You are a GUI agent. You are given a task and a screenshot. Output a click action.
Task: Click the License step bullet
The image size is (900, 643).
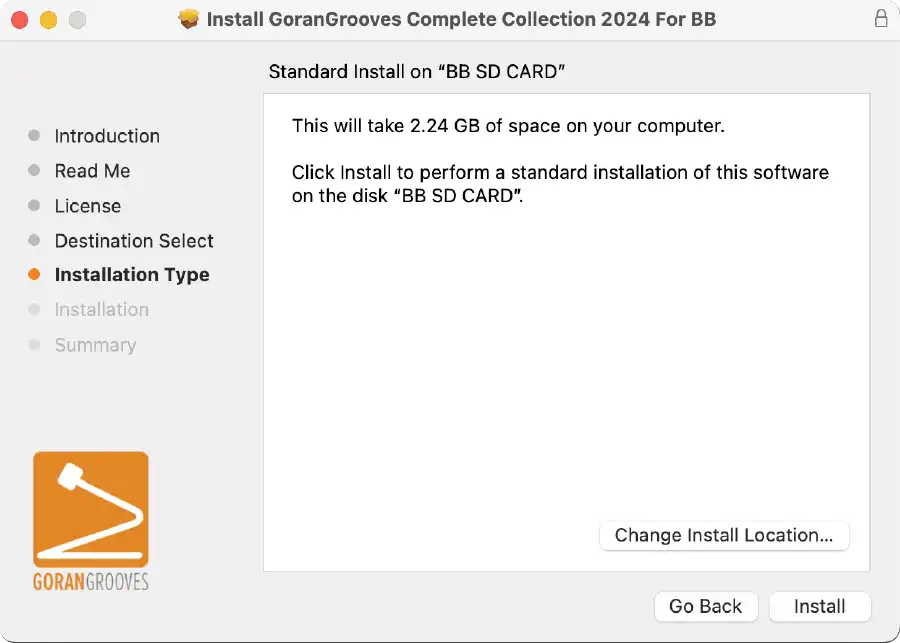click(x=34, y=206)
